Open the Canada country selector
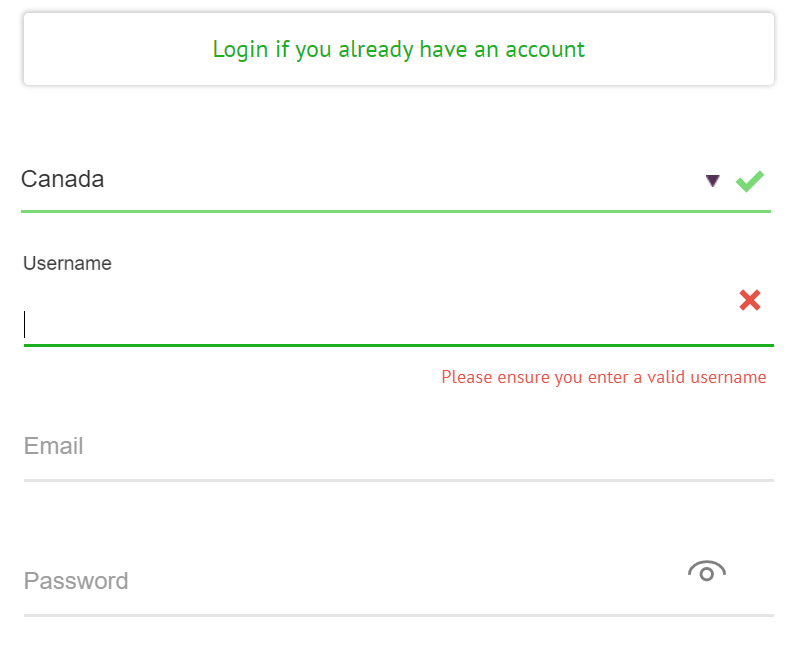The width and height of the screenshot is (805, 653). (396, 180)
